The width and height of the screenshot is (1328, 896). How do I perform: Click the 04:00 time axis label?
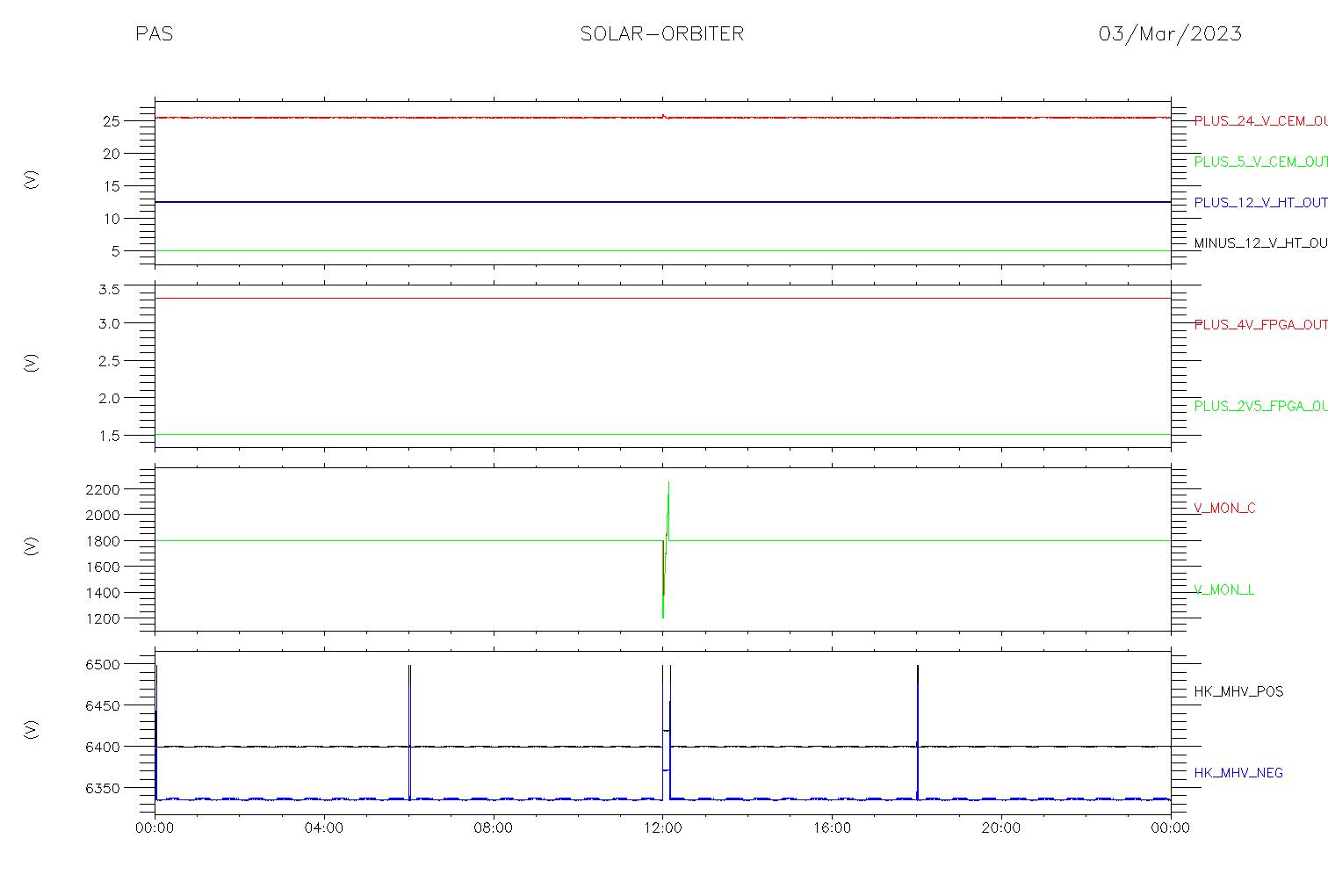[x=324, y=828]
